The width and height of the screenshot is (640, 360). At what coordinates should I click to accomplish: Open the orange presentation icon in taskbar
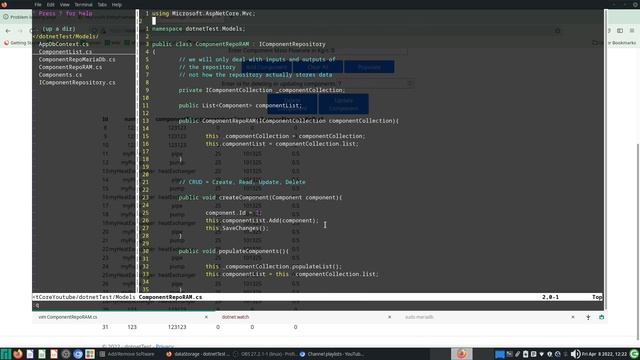click(54, 354)
